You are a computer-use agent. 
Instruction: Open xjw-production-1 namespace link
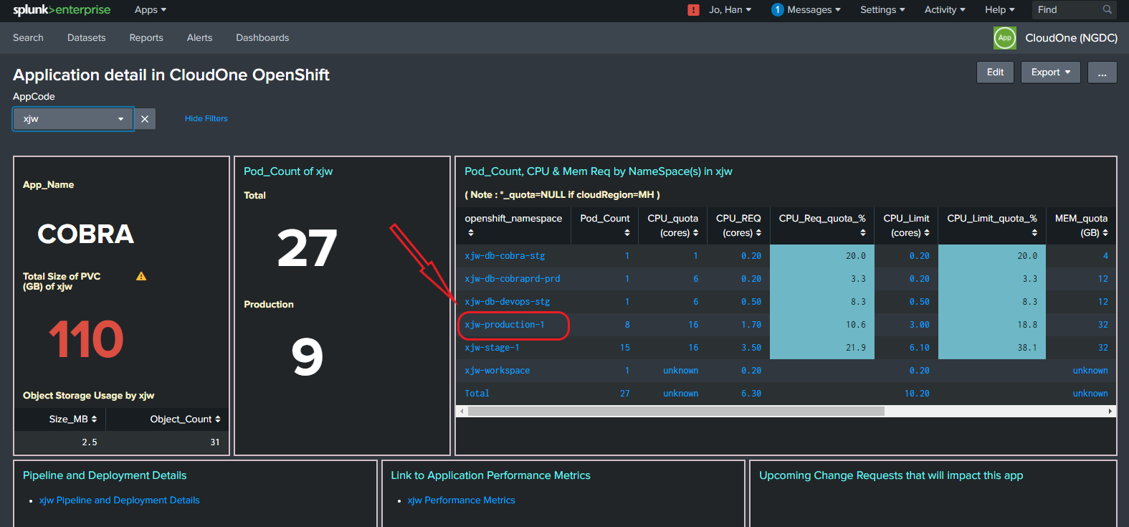pos(504,325)
